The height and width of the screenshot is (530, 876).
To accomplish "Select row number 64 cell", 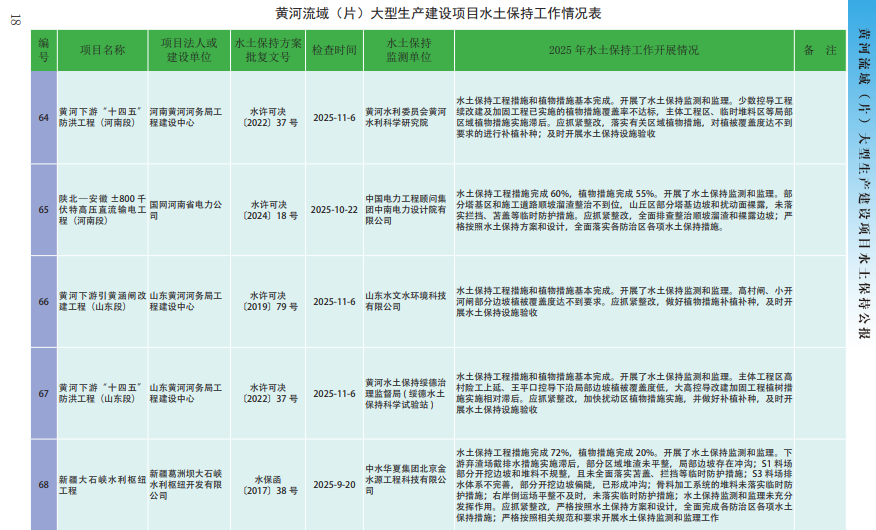I will (x=43, y=118).
